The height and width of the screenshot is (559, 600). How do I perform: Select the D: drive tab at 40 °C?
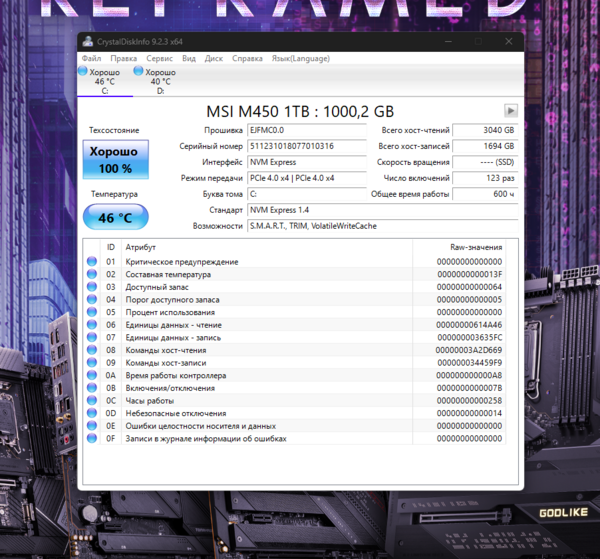pyautogui.click(x=160, y=81)
